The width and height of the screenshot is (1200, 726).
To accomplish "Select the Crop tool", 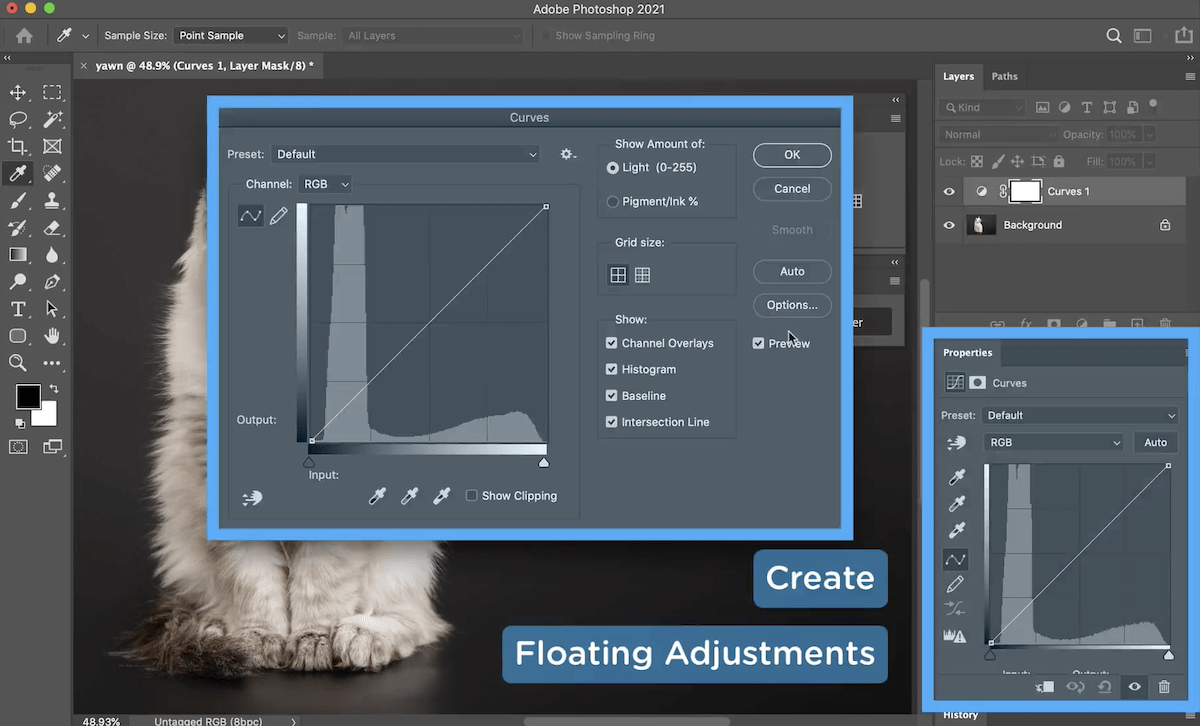I will click(18, 147).
